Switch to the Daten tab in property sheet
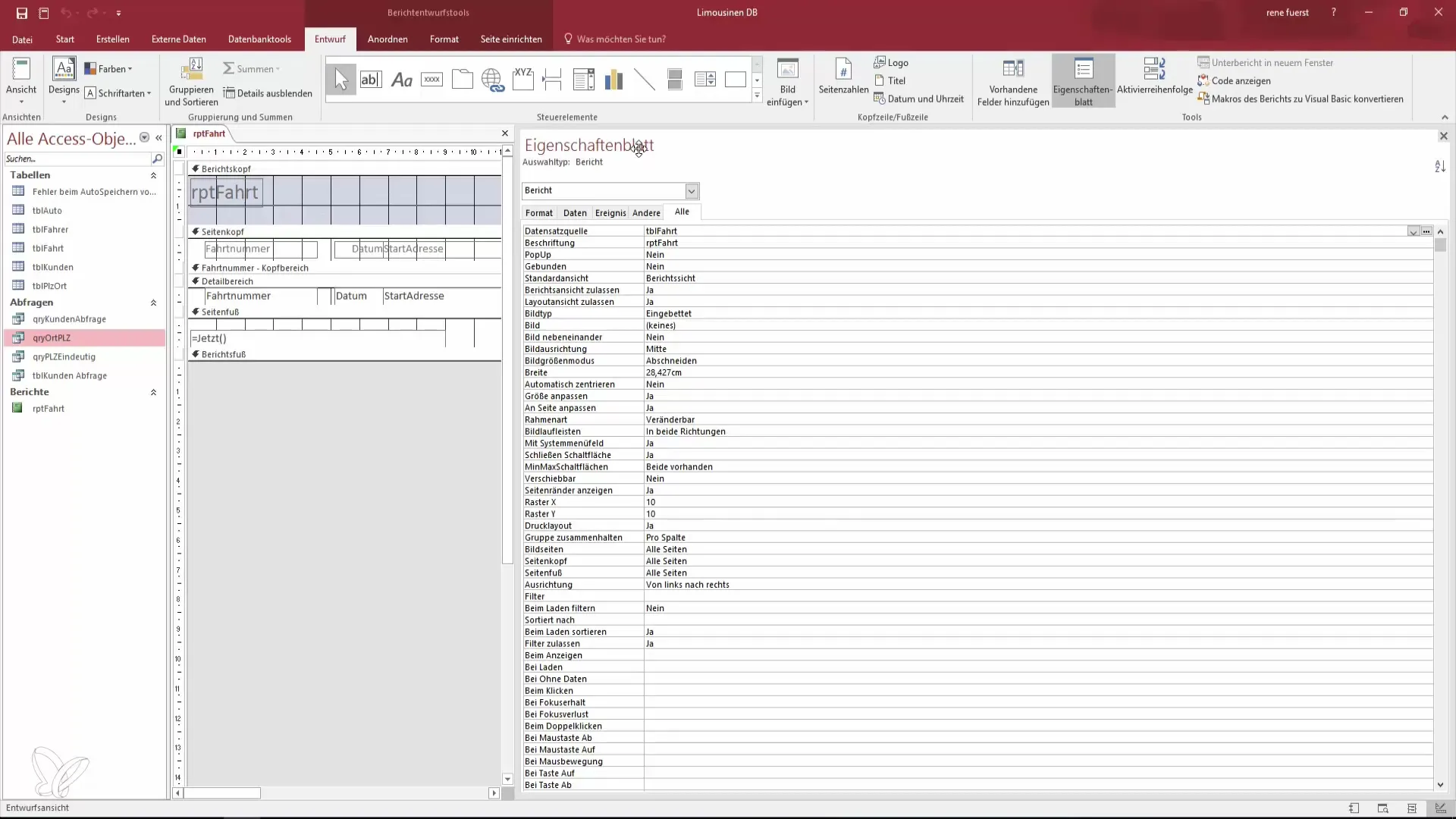 [575, 213]
